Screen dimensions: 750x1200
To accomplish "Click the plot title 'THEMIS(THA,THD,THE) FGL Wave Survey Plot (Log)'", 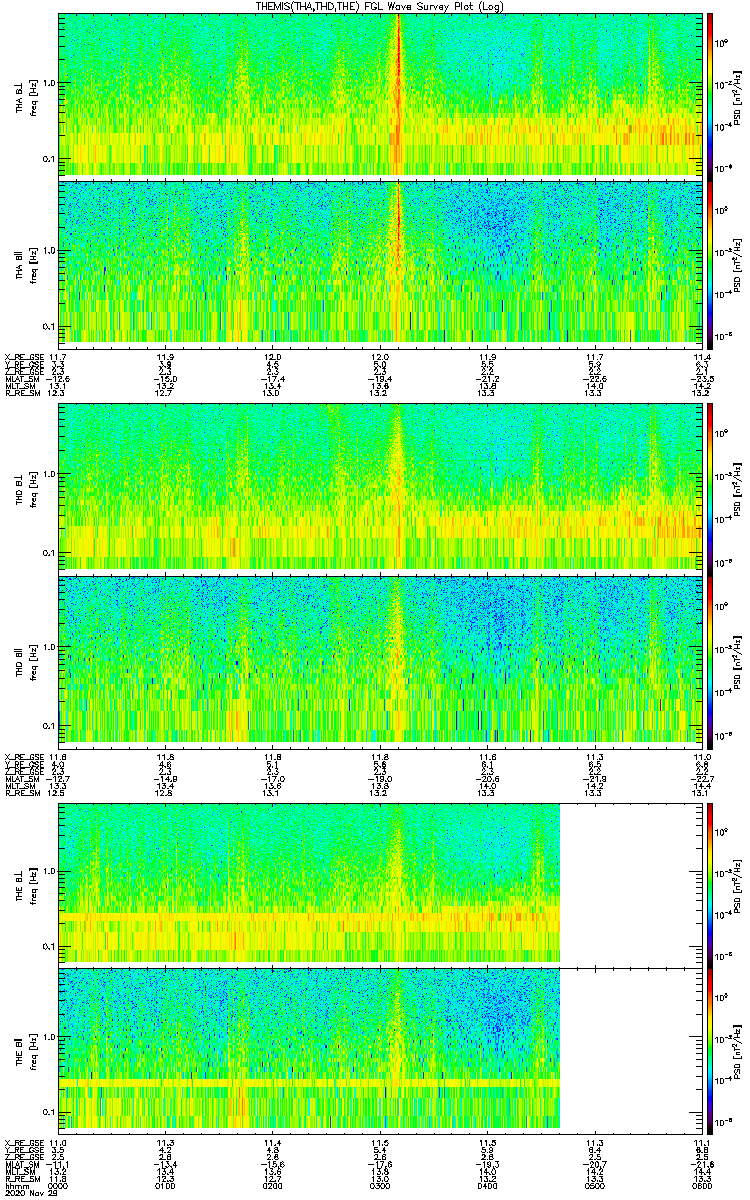I will point(382,6).
